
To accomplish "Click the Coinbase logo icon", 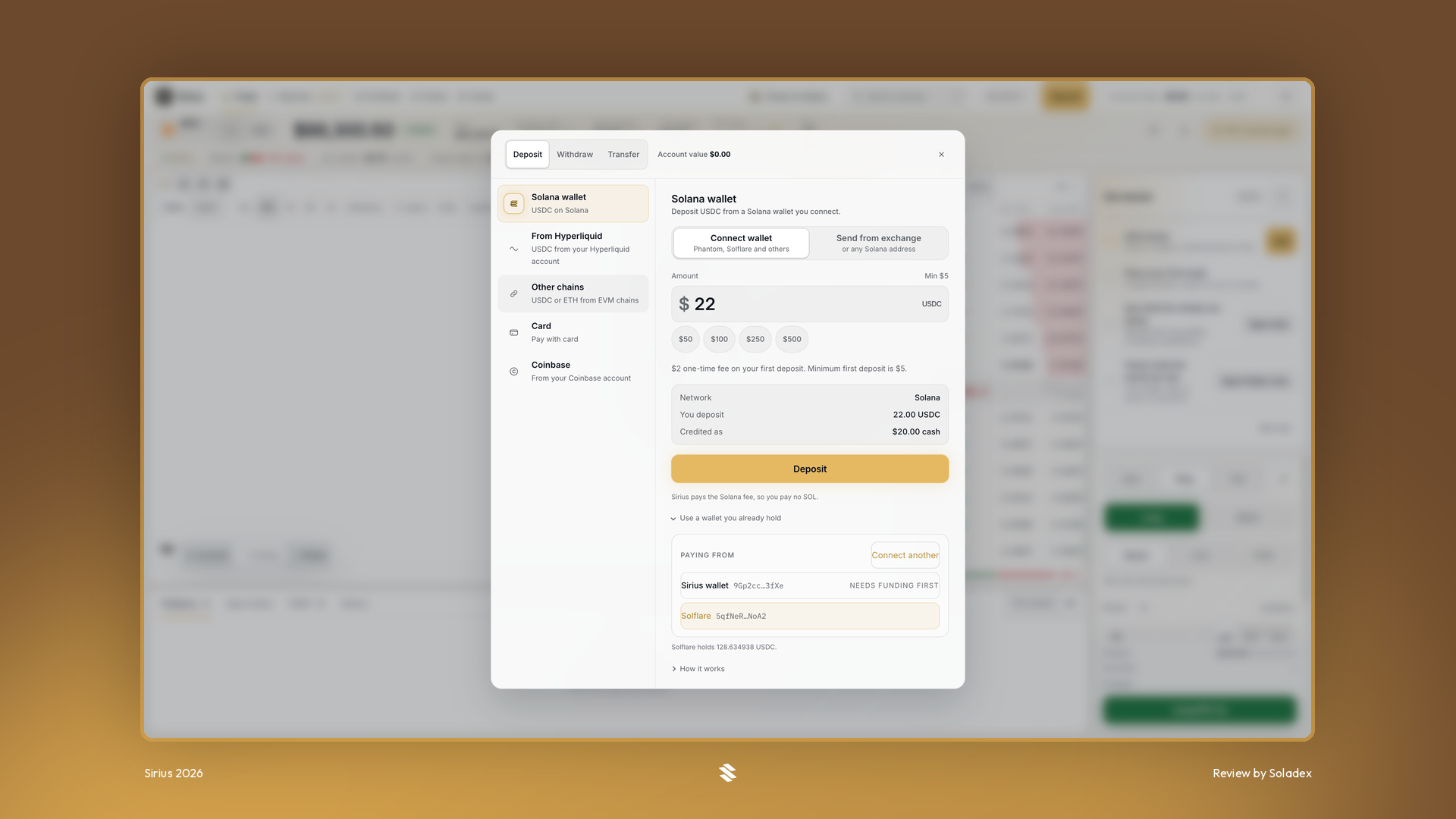I will (514, 372).
